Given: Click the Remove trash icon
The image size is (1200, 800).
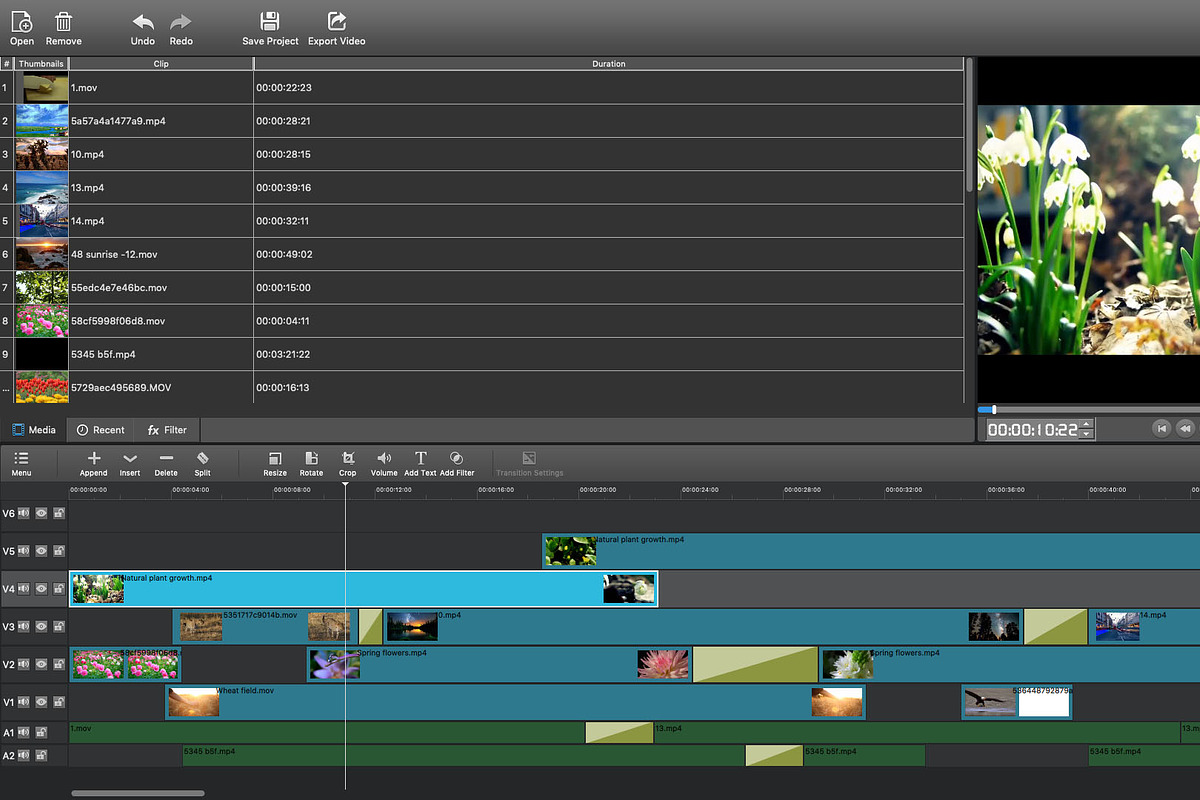Looking at the screenshot, I should (63, 21).
